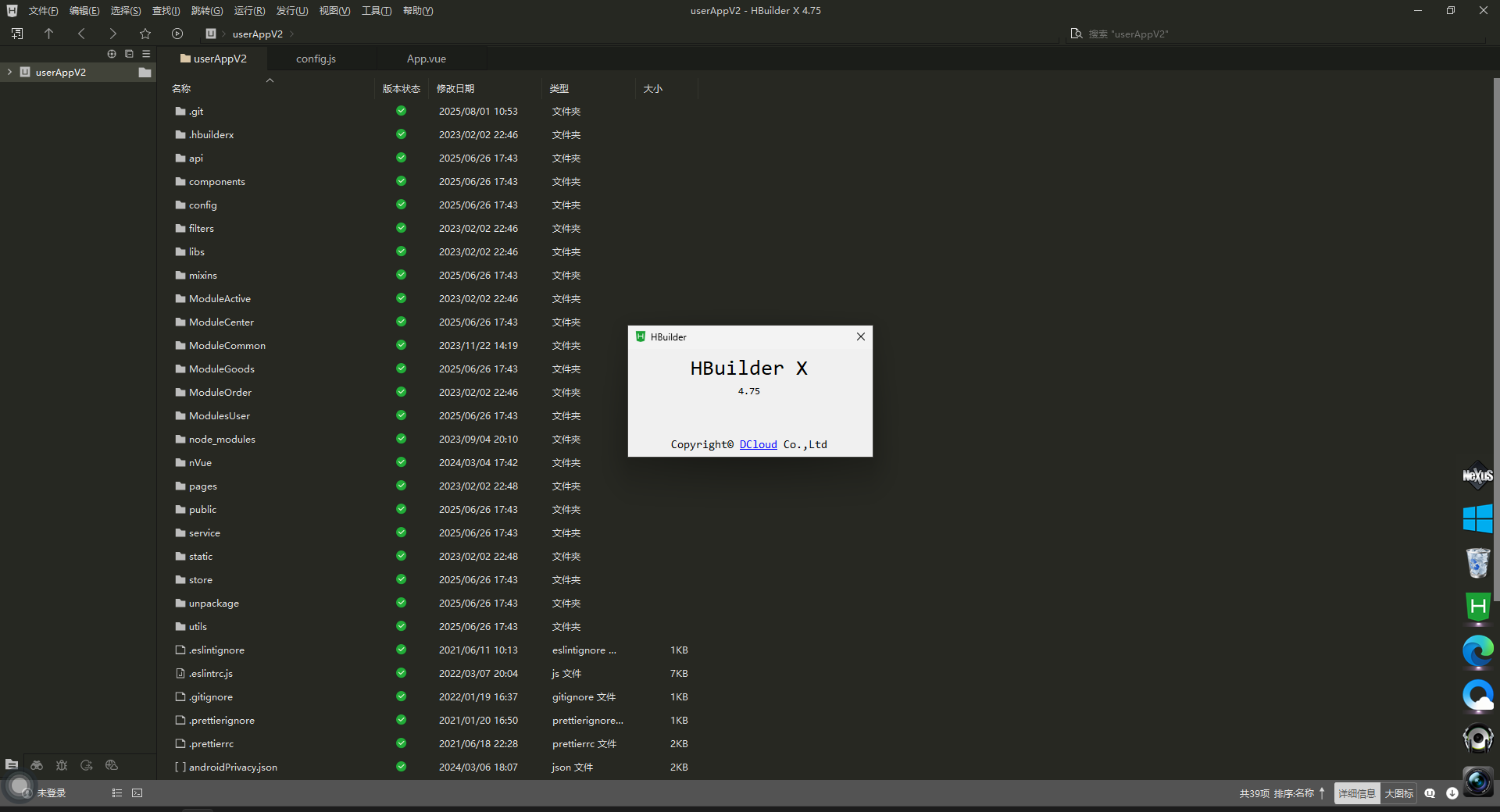Screen dimensions: 1500x812
Task: Toggle sort order arrow in status bar
Action: [x=1322, y=793]
